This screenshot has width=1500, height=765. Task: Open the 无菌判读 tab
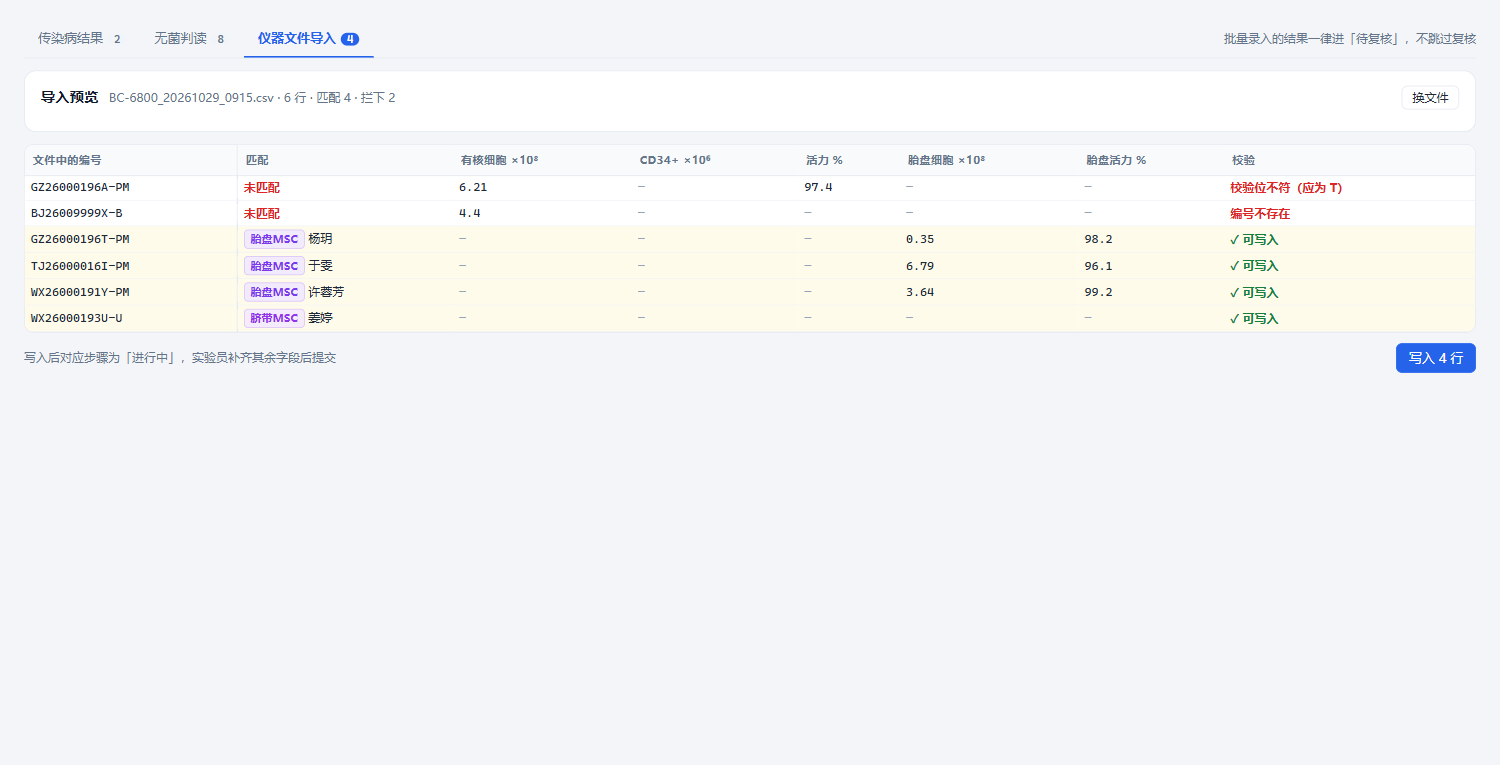(189, 39)
